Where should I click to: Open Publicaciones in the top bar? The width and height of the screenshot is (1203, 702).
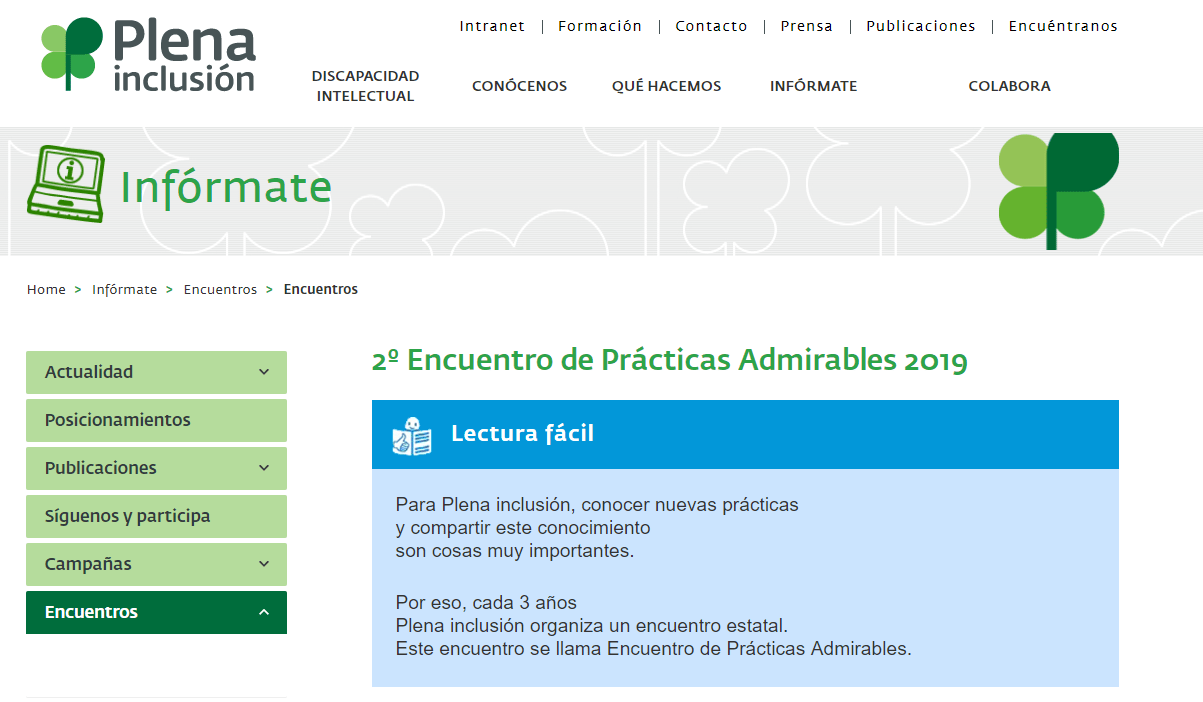point(921,27)
